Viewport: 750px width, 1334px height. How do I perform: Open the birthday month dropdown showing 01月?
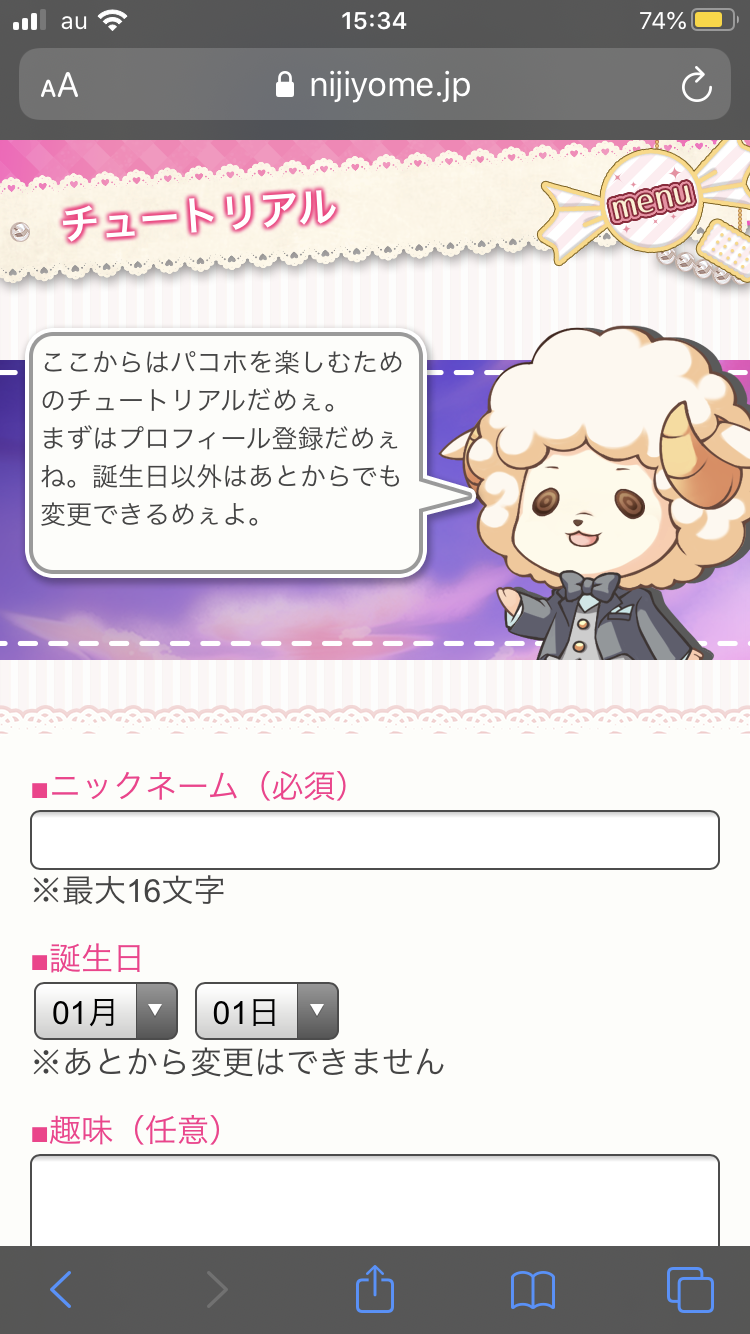(106, 1011)
